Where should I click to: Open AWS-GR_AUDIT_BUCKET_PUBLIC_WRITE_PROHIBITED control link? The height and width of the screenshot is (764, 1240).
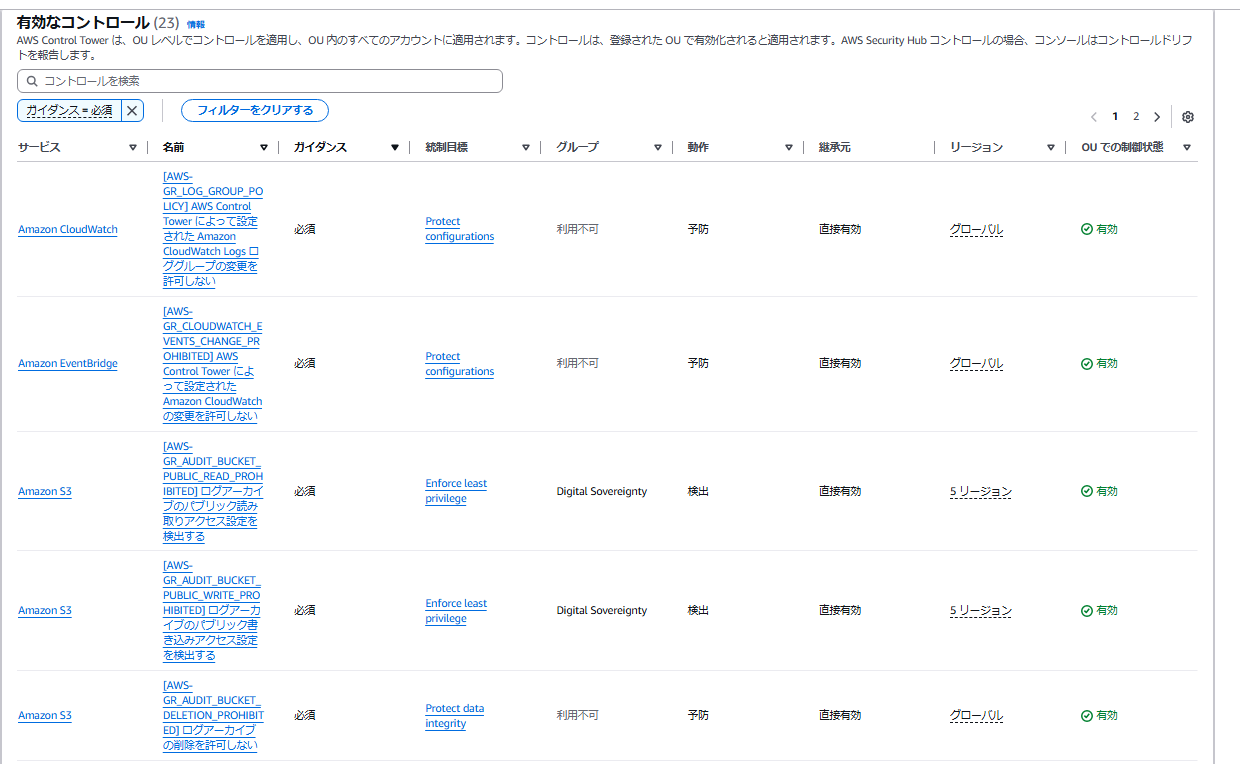coord(213,610)
